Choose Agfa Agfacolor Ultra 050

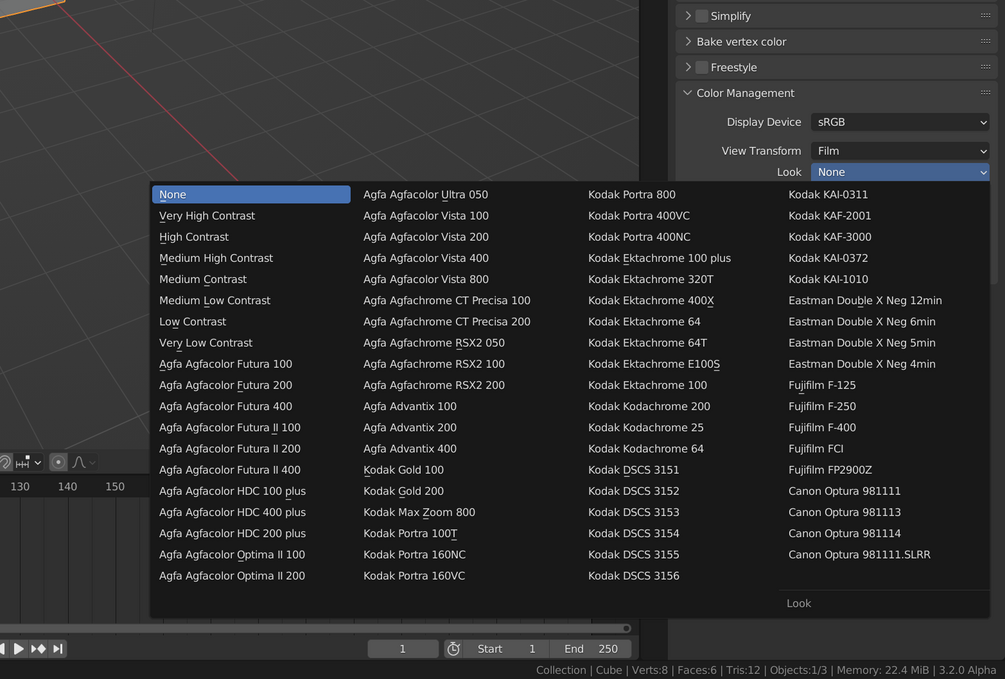pos(426,194)
